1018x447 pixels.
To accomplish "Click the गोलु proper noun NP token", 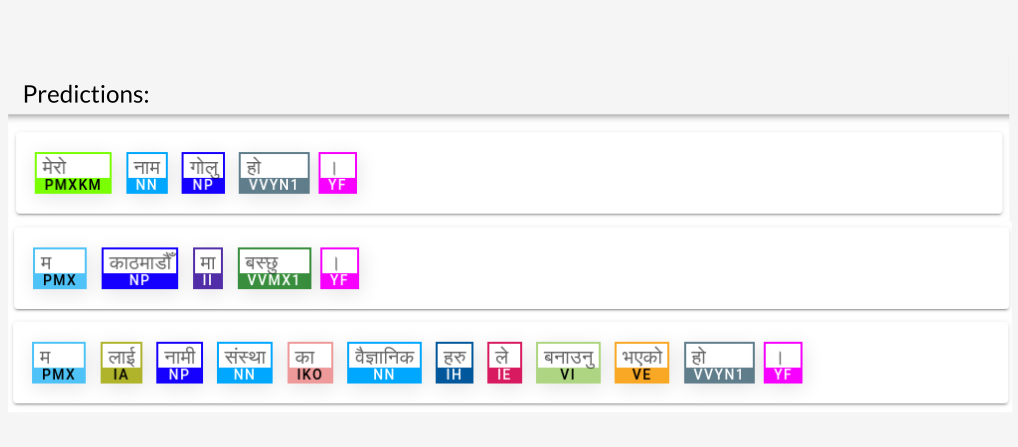I will (203, 173).
